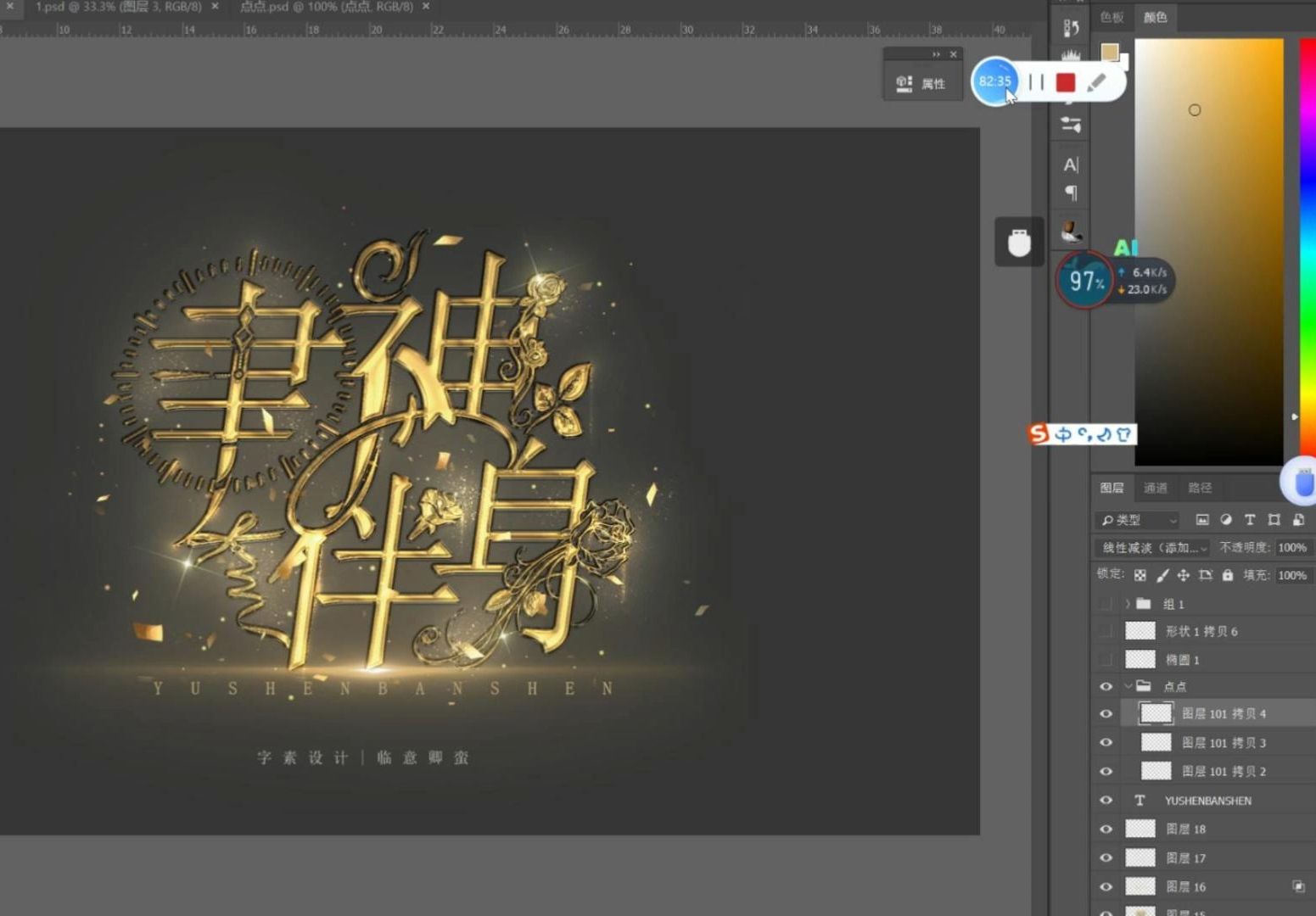The width and height of the screenshot is (1316, 916).
Task: Show the hidden 组 1 group
Action: pos(1106,604)
